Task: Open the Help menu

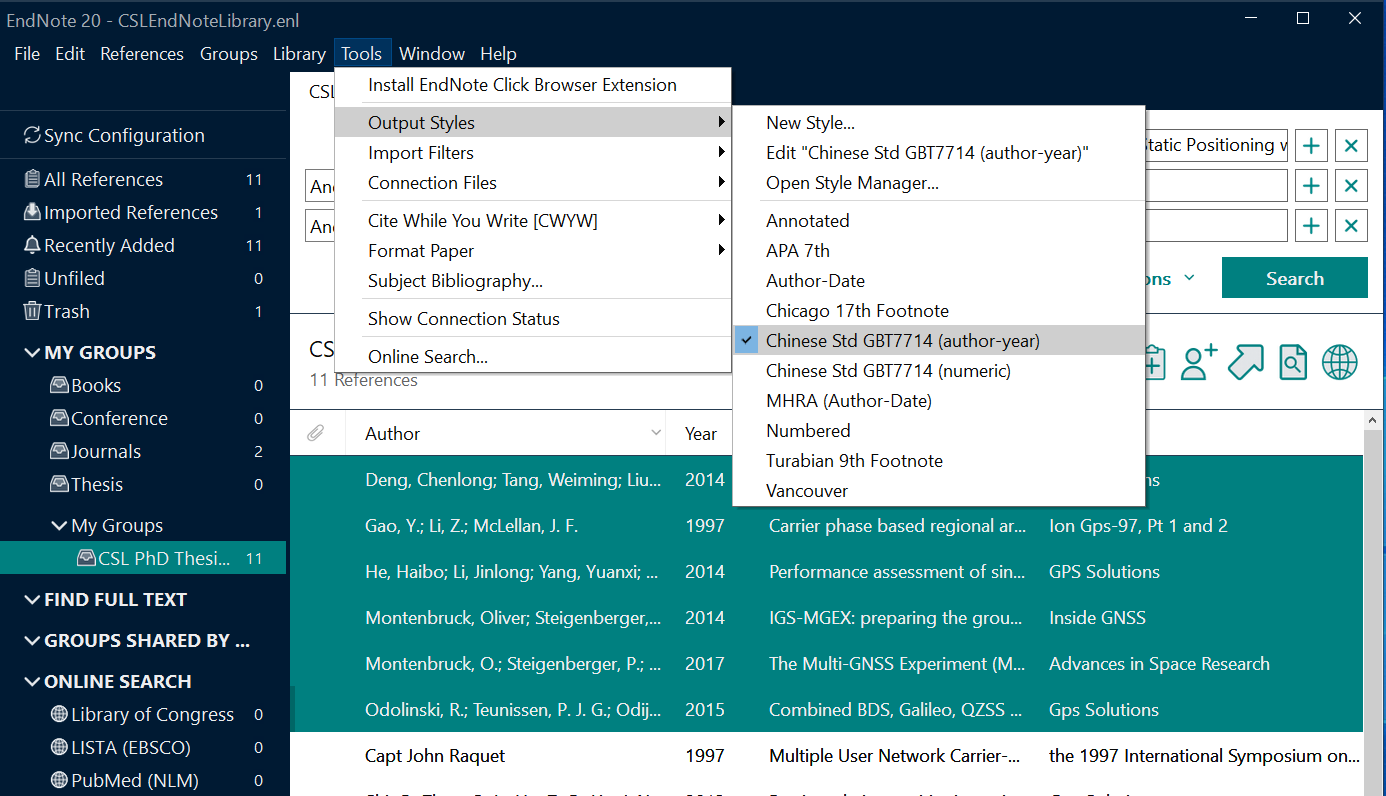Action: pos(498,54)
